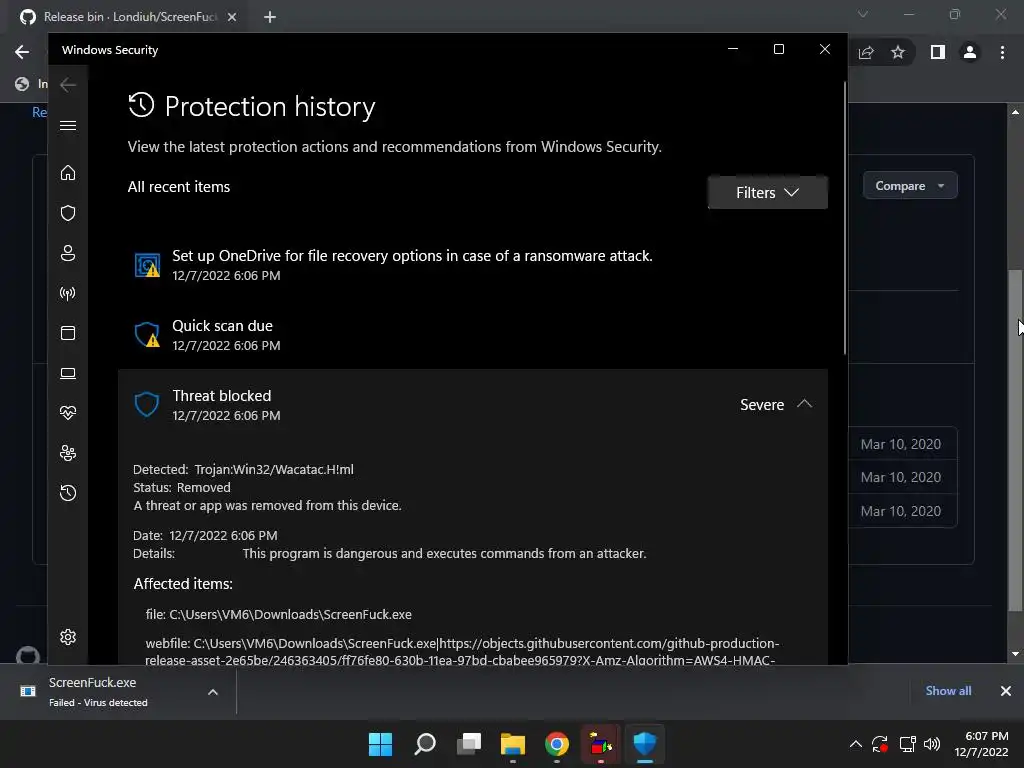The image size is (1024, 768).
Task: Collapse the Severe threat details chevron
Action: coord(805,404)
